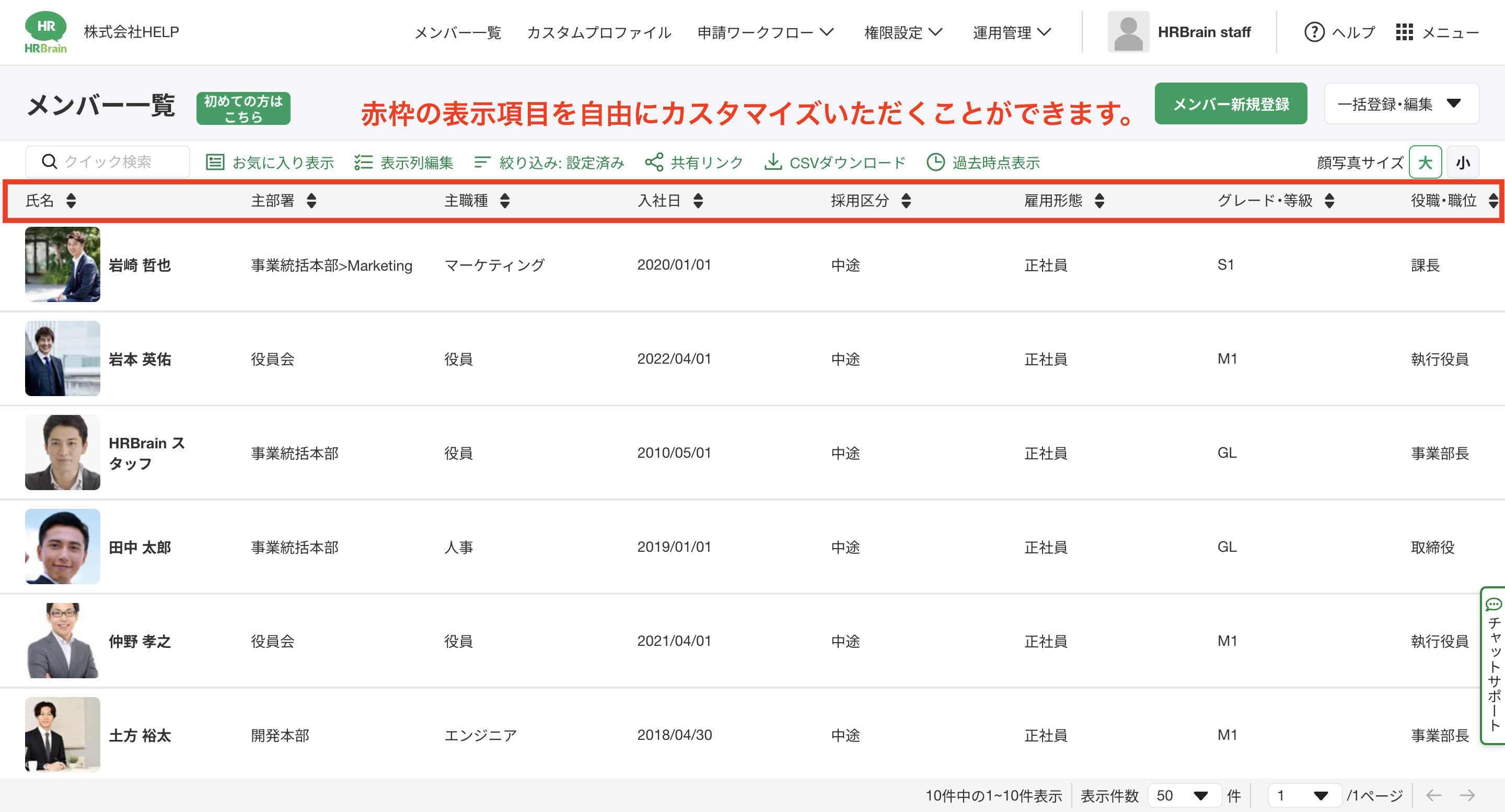The height and width of the screenshot is (812, 1505).
Task: Go to next page arrow
Action: pyautogui.click(x=1467, y=795)
